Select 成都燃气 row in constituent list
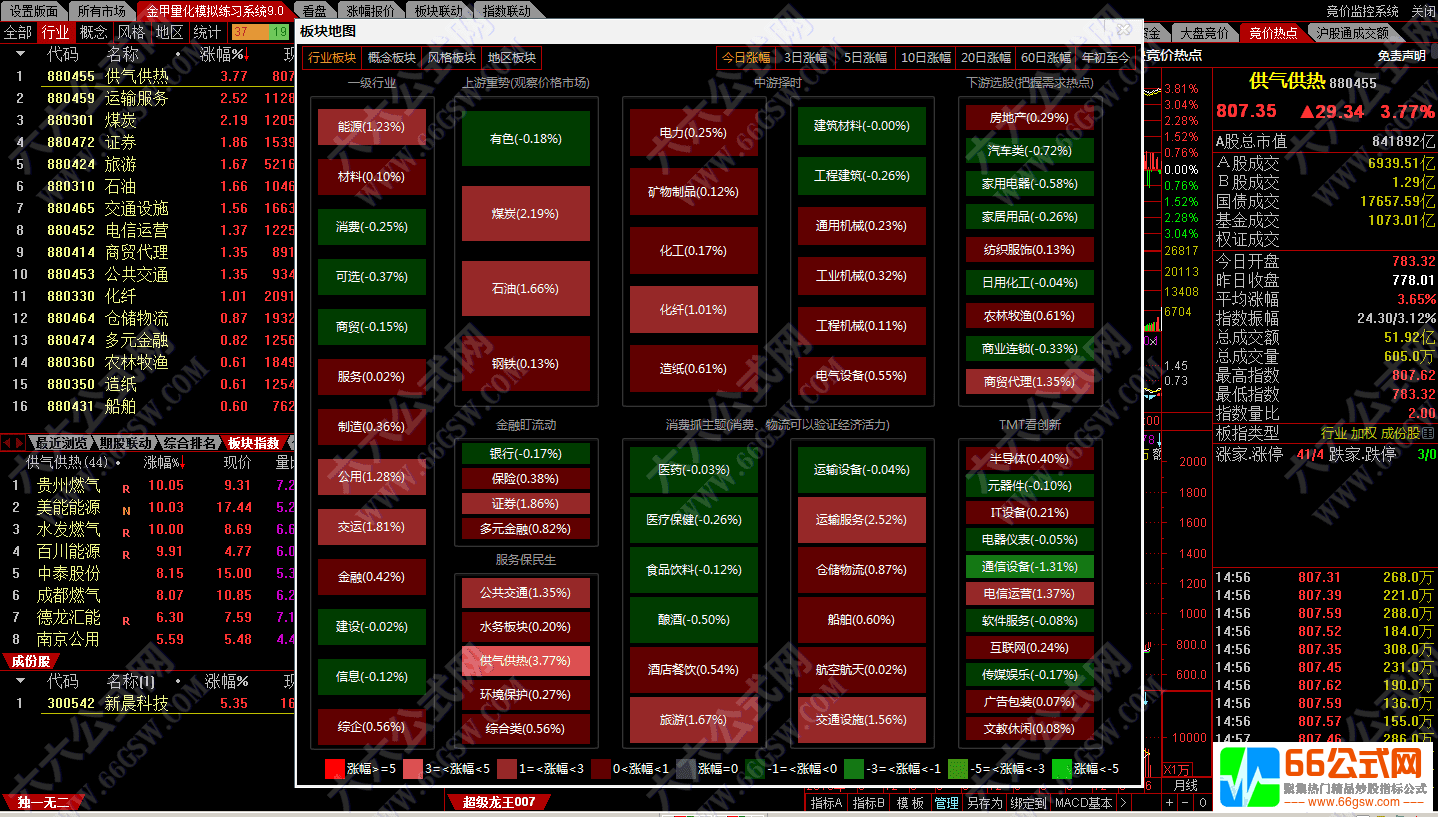This screenshot has height=817, width=1438. [148, 595]
